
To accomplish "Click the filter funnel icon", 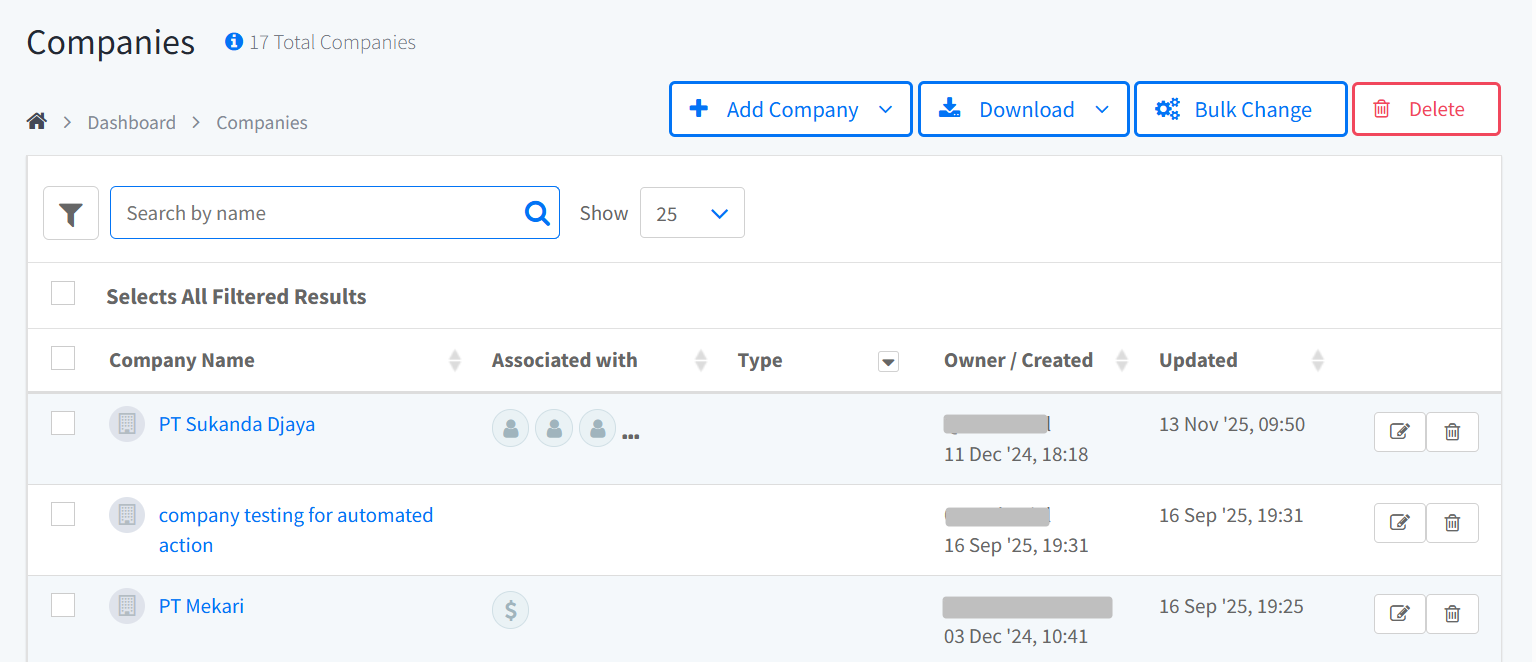I will coord(70,213).
